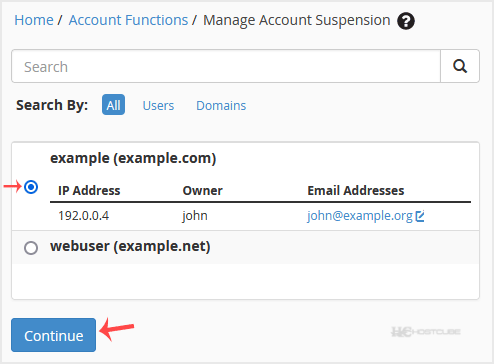This screenshot has width=494, height=364.
Task: Filter search by Domains
Action: (221, 106)
